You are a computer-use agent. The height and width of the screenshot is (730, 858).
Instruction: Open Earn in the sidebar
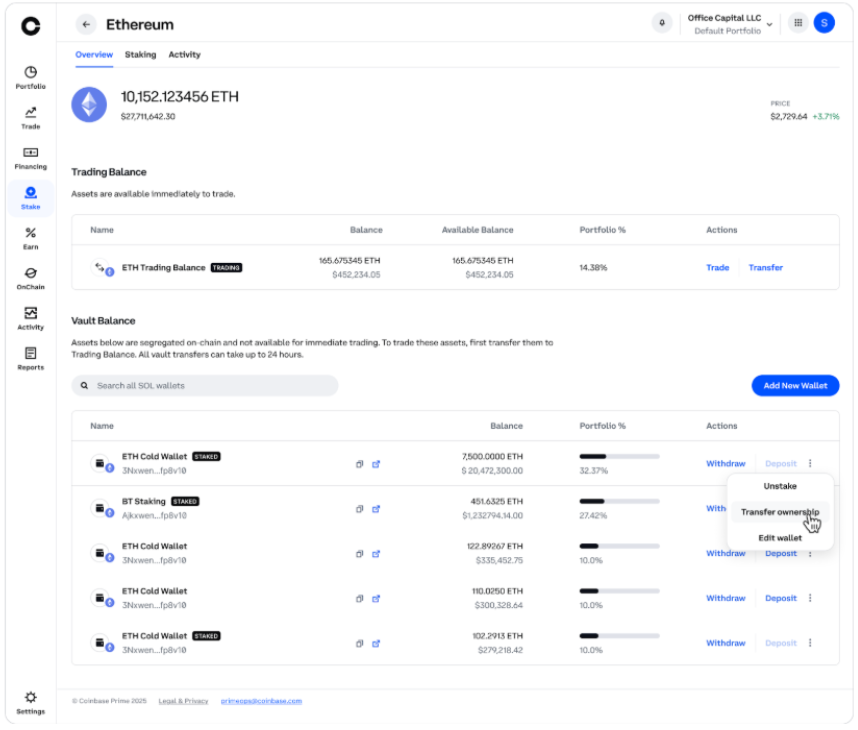(x=31, y=239)
